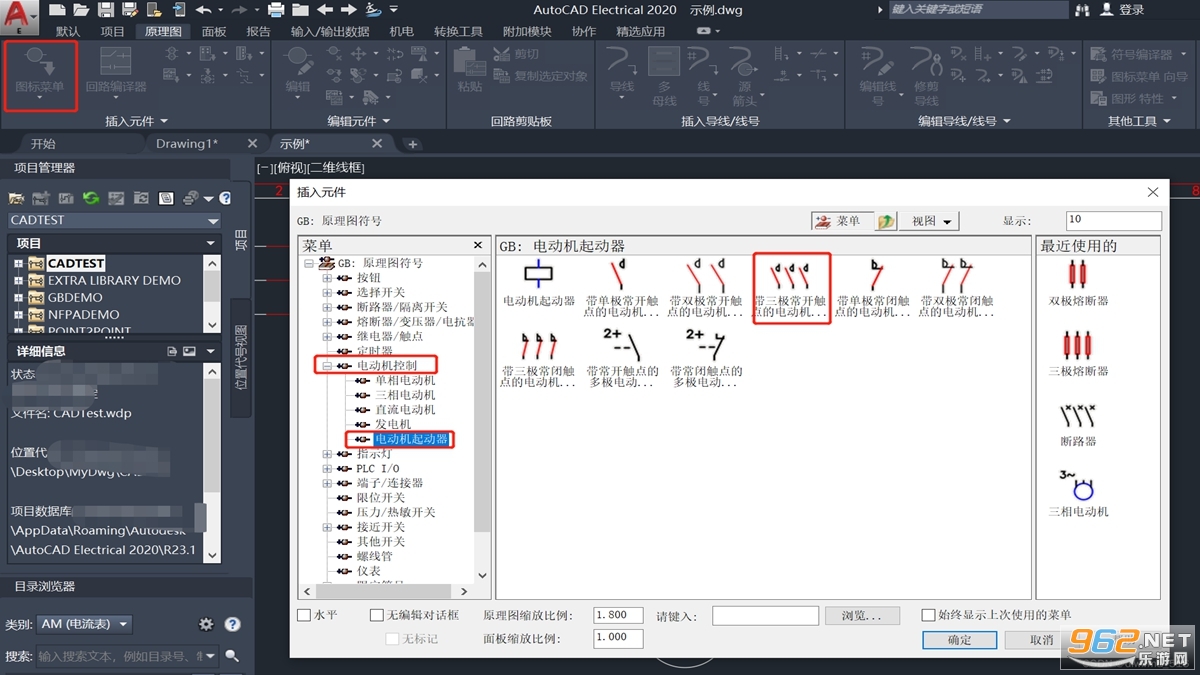1200x675 pixels.
Task: Switch to the Drawing1* document tab
Action: point(187,144)
